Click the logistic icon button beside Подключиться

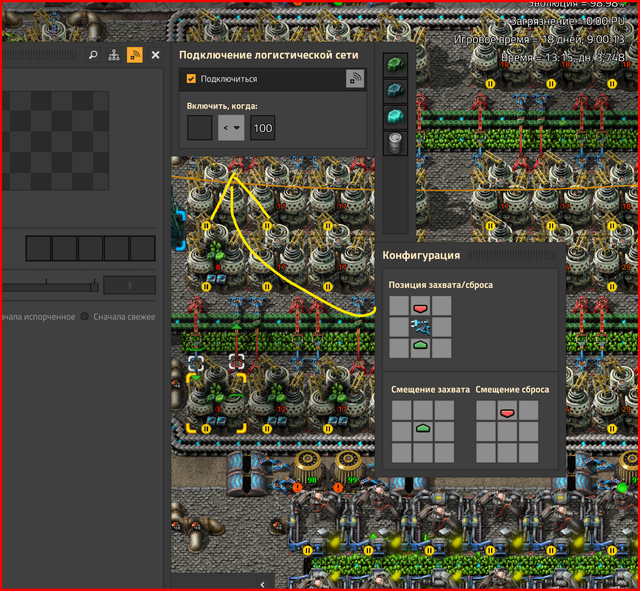(355, 78)
